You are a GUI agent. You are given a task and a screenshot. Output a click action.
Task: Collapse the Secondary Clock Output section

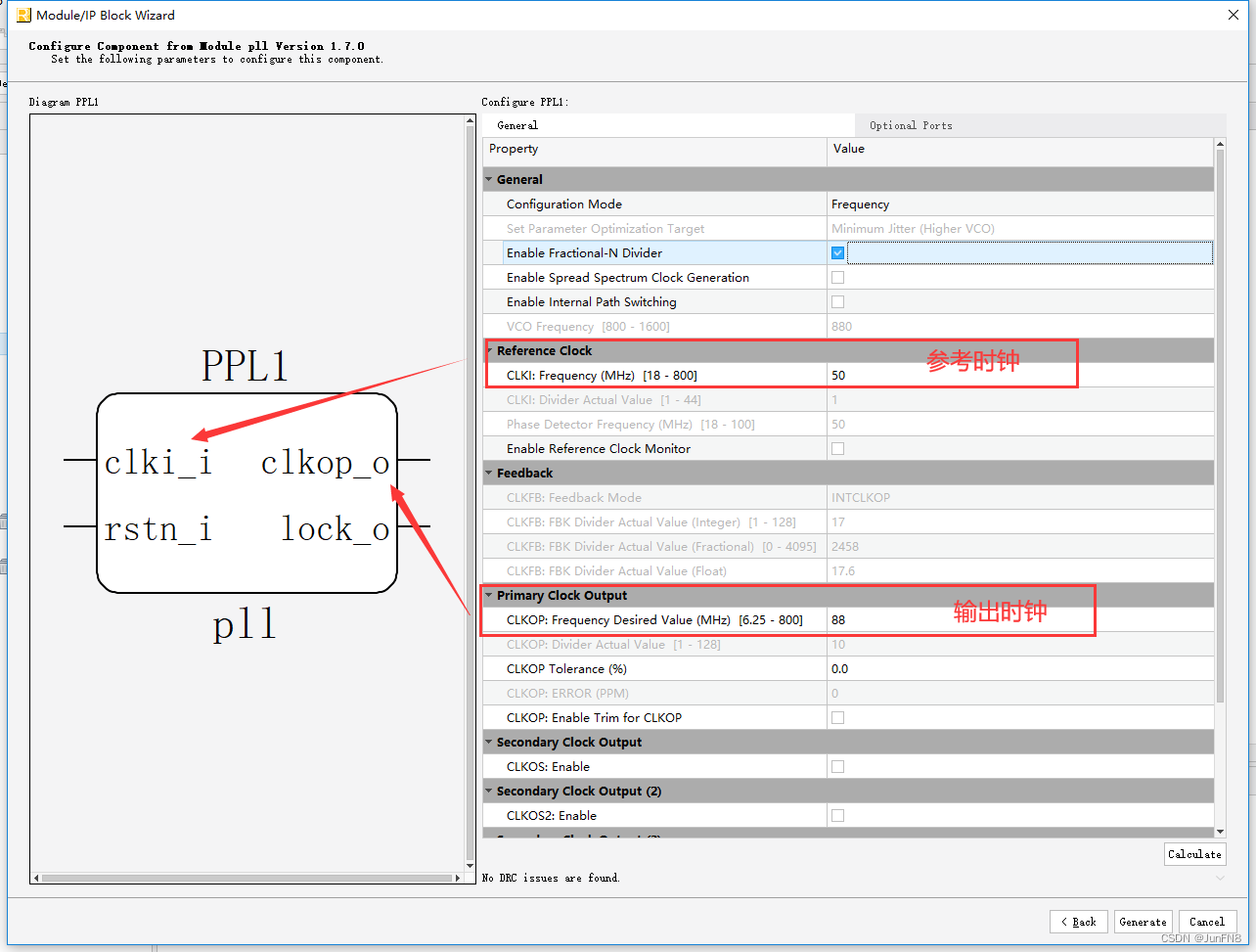pos(489,742)
